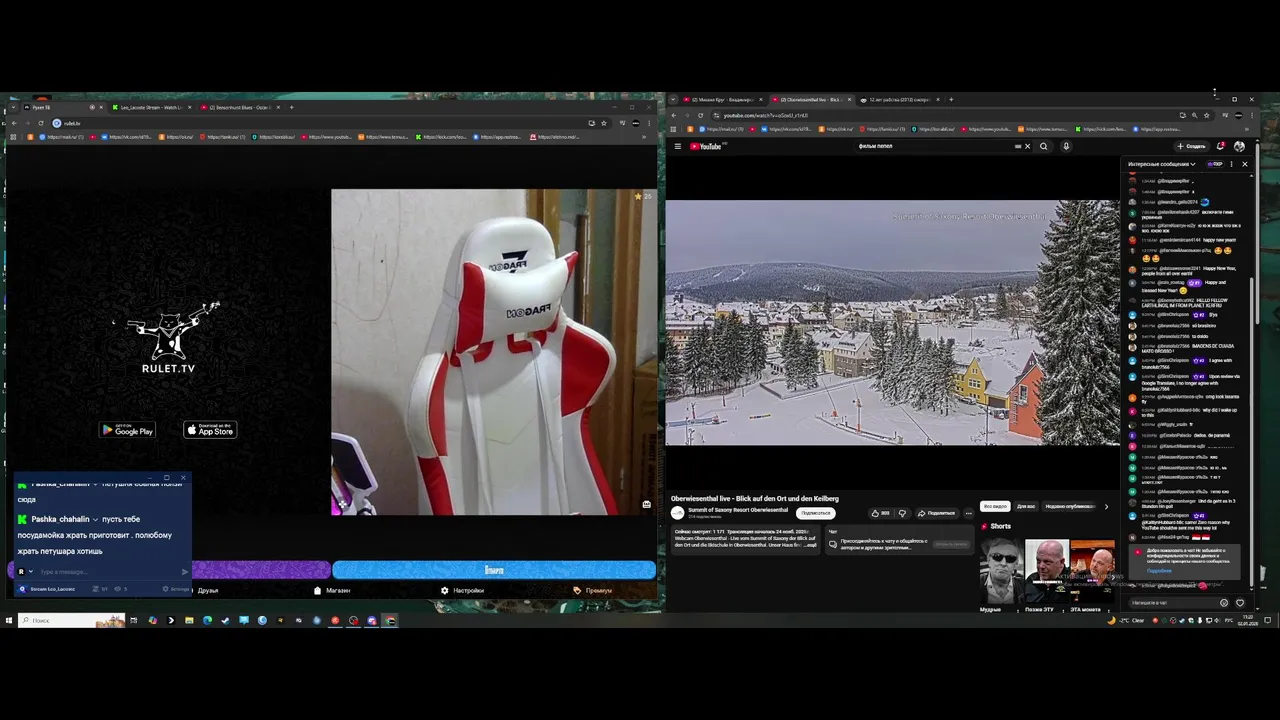1280x720 pixels.
Task: Open Друзья tab on rulet.tv
Action: pyautogui.click(x=208, y=590)
